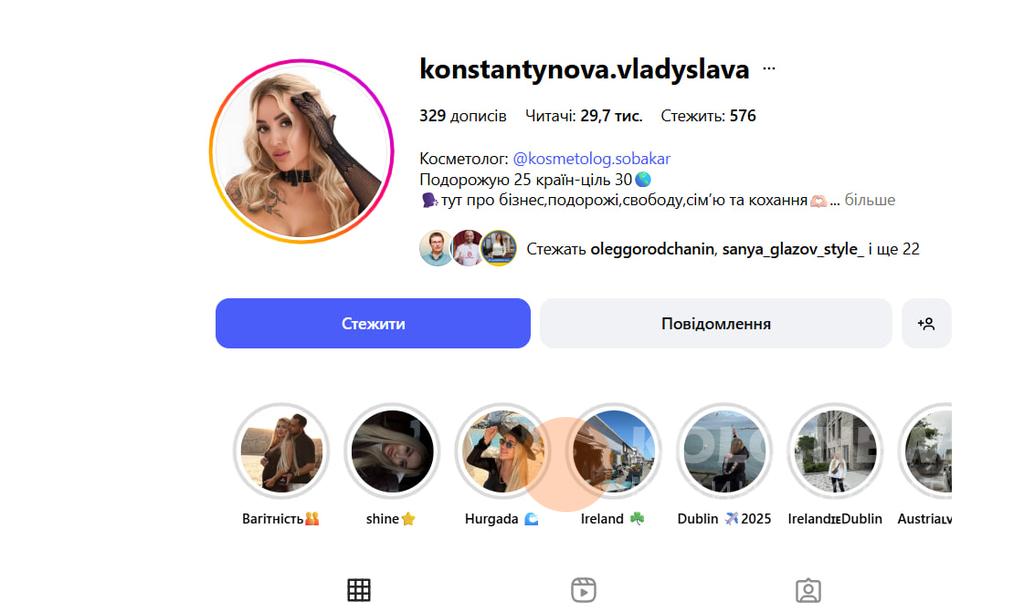Open the Reels tab icon

[x=583, y=590]
